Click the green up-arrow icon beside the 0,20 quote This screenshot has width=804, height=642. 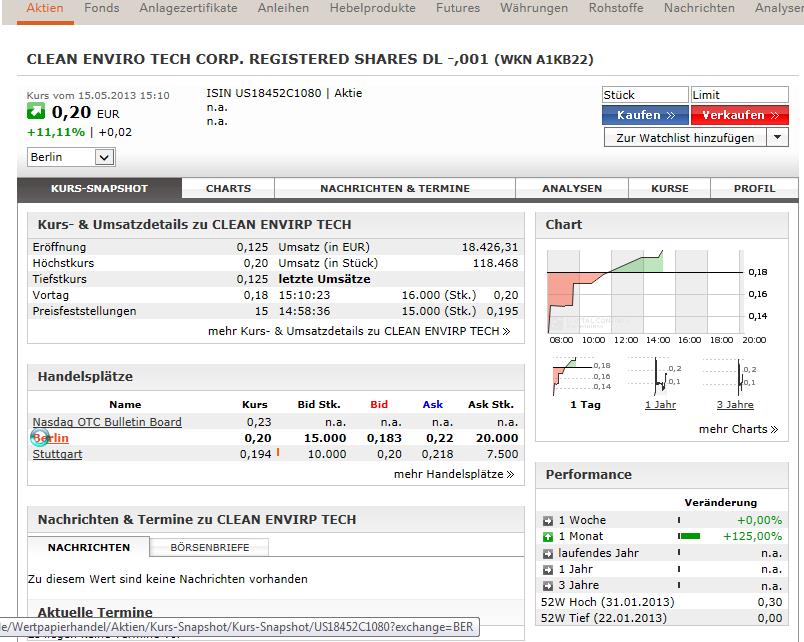34,108
